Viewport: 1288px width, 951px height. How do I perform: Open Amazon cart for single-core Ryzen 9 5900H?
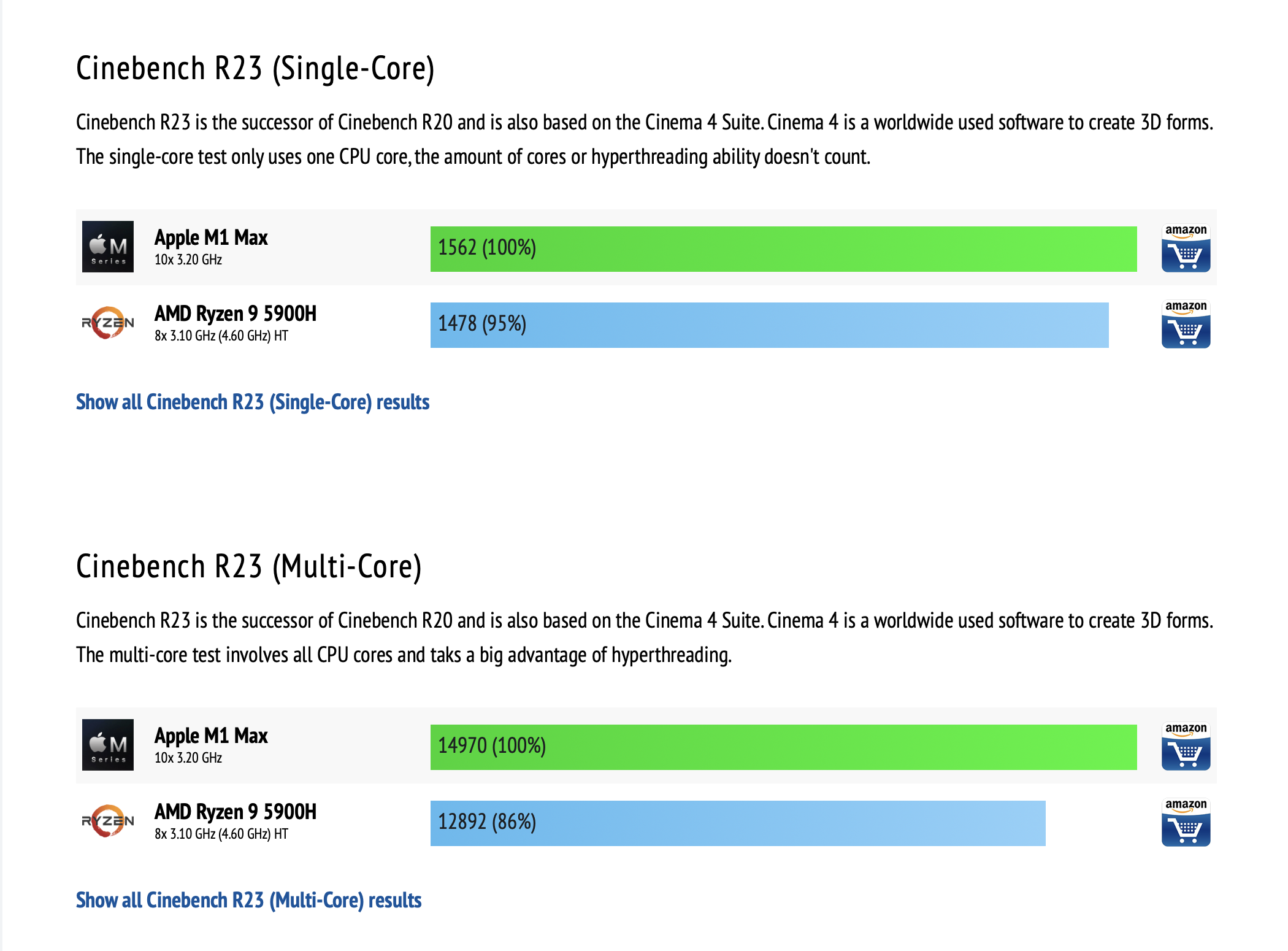1185,324
